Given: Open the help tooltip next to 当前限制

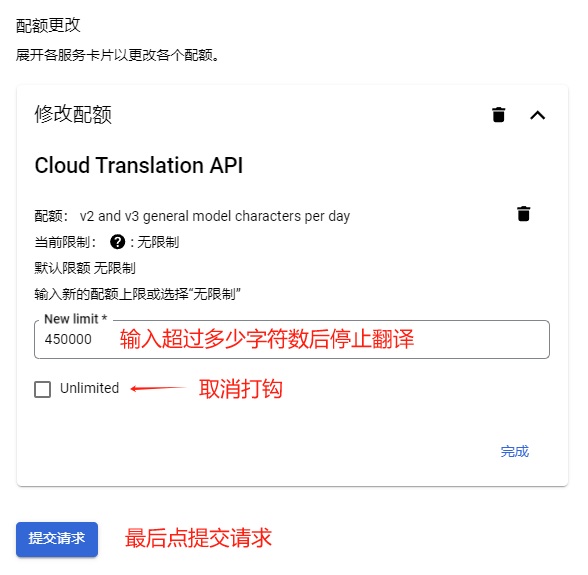Looking at the screenshot, I should [117, 242].
